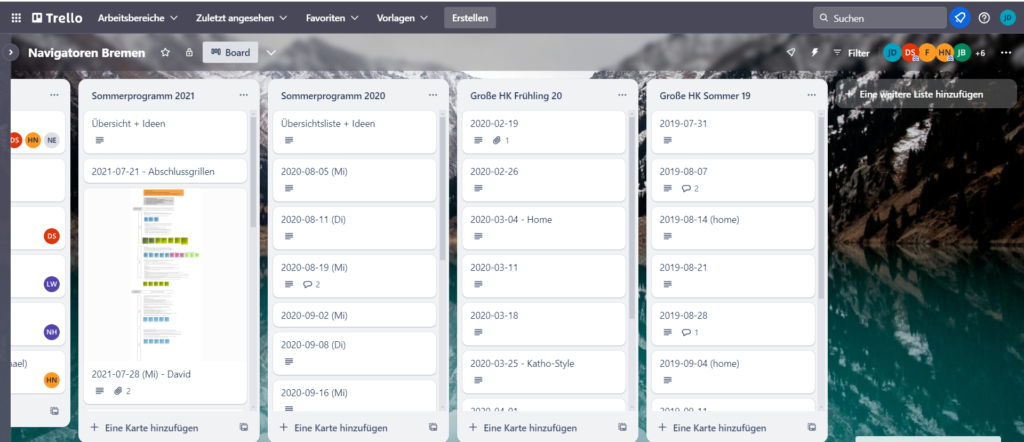Screen dimensions: 1024x442
Task: Select the Board view tab
Action: coord(231,52)
